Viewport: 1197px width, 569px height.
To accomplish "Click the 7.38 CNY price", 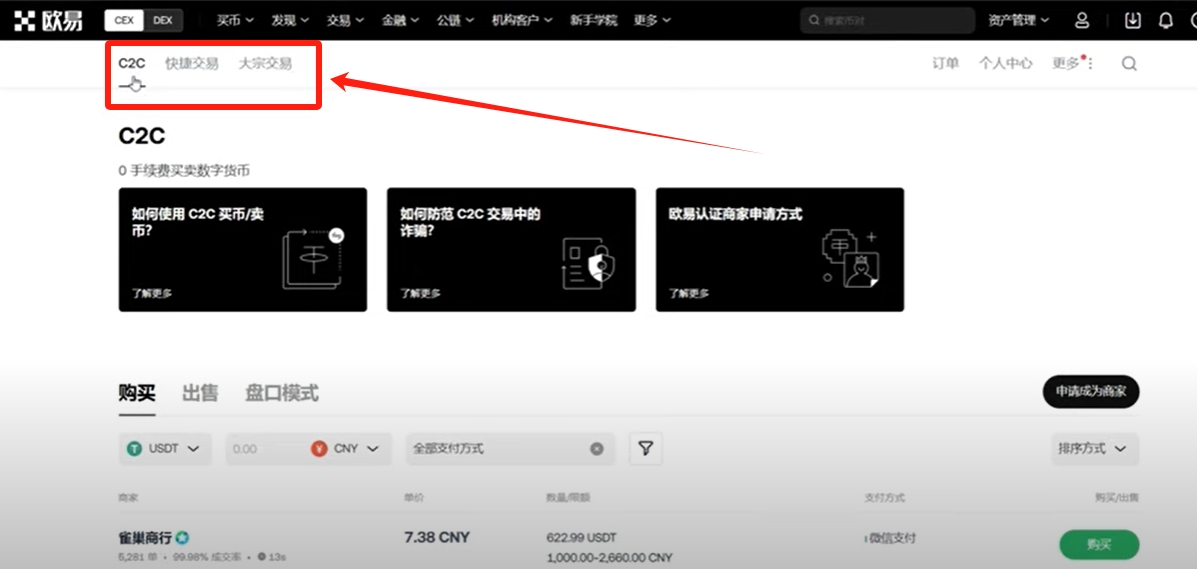I will coord(437,538).
